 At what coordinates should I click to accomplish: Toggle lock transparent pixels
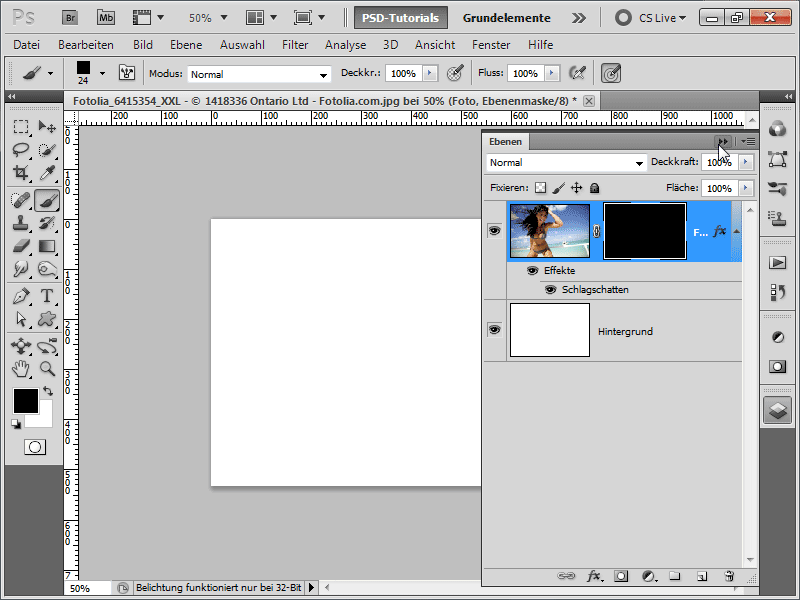(540, 188)
